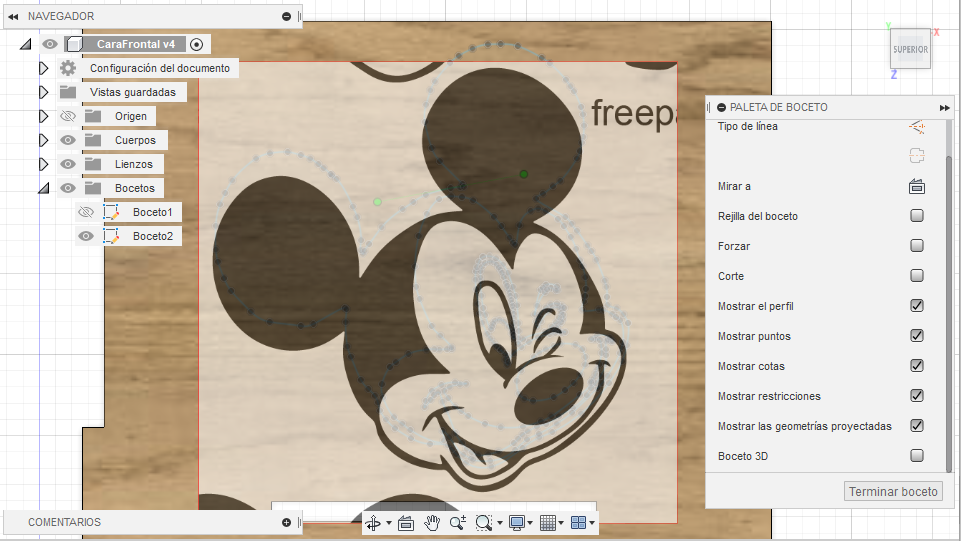Click the Zoom Window magnifier icon
961x541 pixels.
484,523
